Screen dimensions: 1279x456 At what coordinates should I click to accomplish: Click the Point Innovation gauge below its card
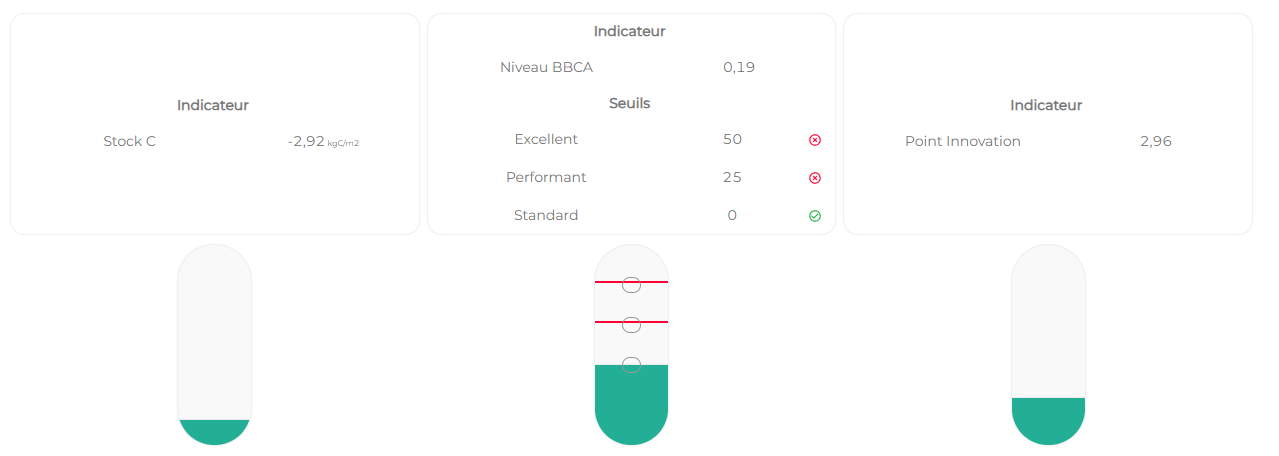(1048, 344)
